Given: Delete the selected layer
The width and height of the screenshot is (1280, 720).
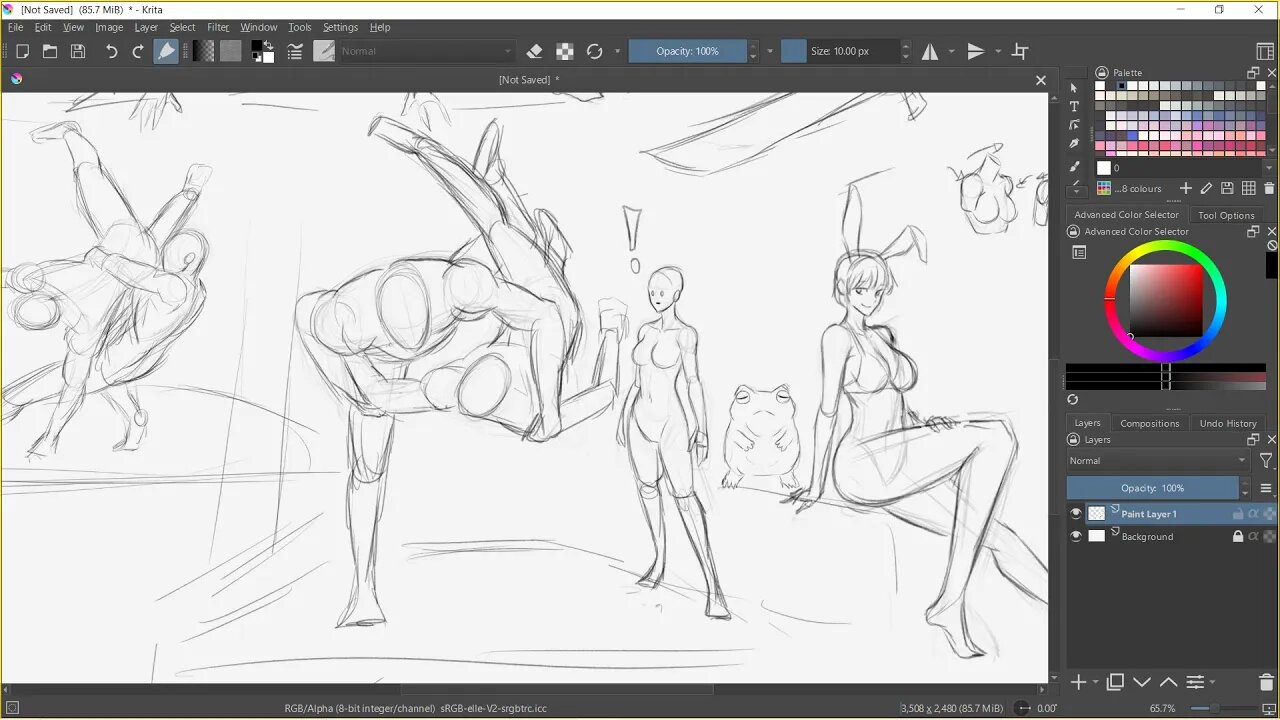Looking at the screenshot, I should click(1268, 683).
